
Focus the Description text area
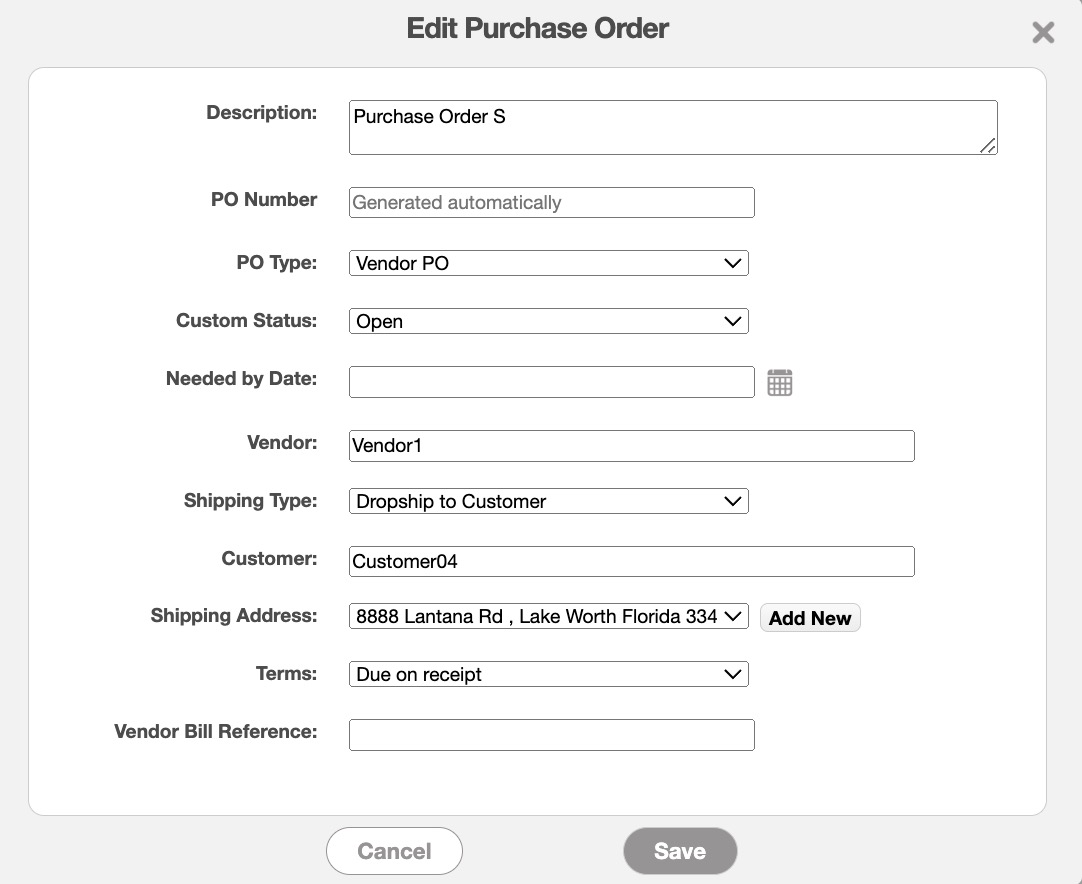pos(672,128)
